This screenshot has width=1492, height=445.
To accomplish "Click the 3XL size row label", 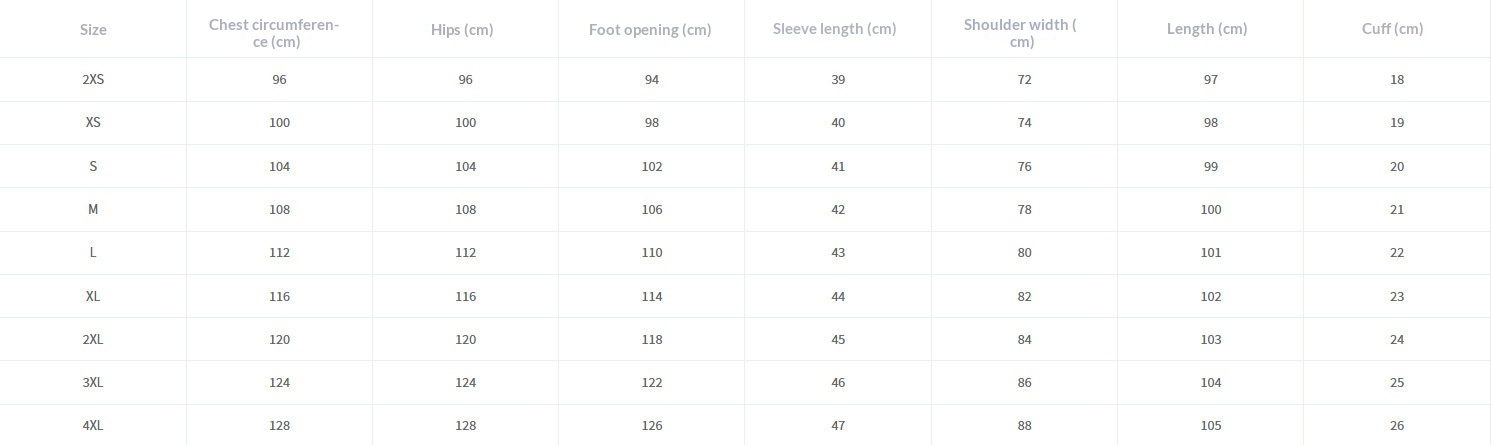I will [93, 383].
